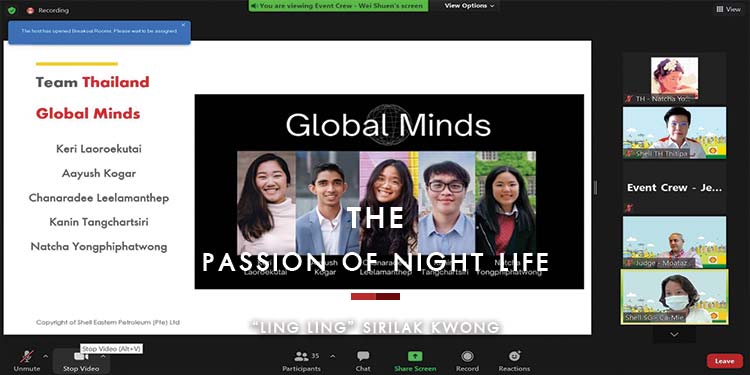Click the screen-sharing banner for Wei Shuen's screen

pyautogui.click(x=338, y=6)
